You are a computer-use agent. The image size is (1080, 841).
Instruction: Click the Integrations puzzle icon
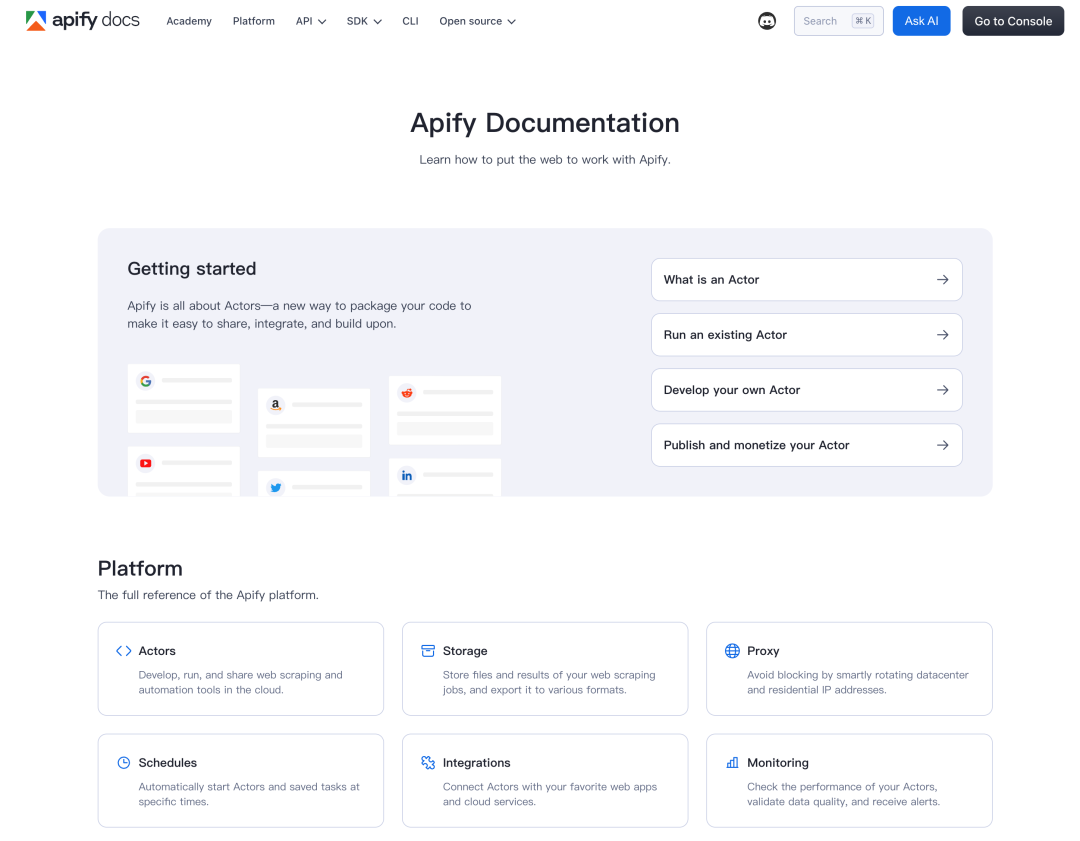428,762
